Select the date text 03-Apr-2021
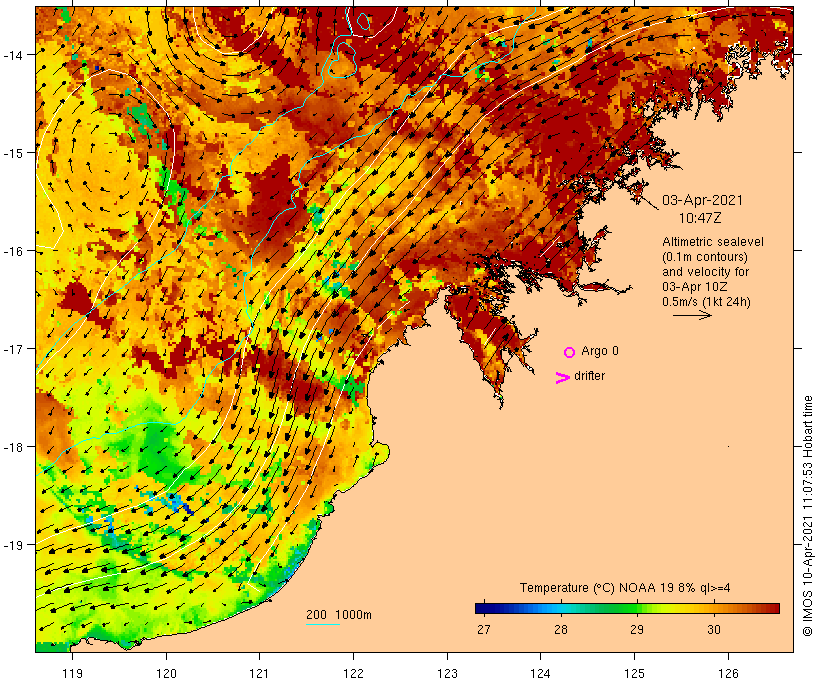This screenshot has height=680, width=820. (x=702, y=200)
